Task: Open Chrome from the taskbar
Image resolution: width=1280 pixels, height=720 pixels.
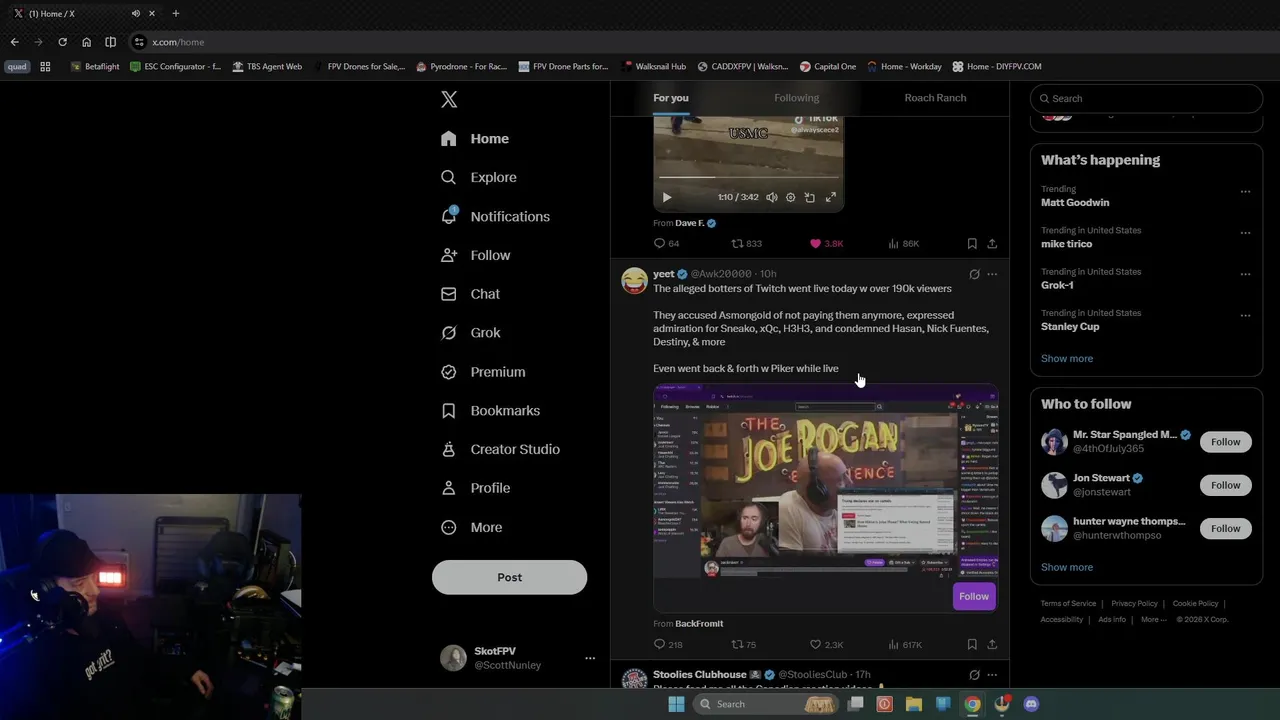Action: (x=972, y=704)
